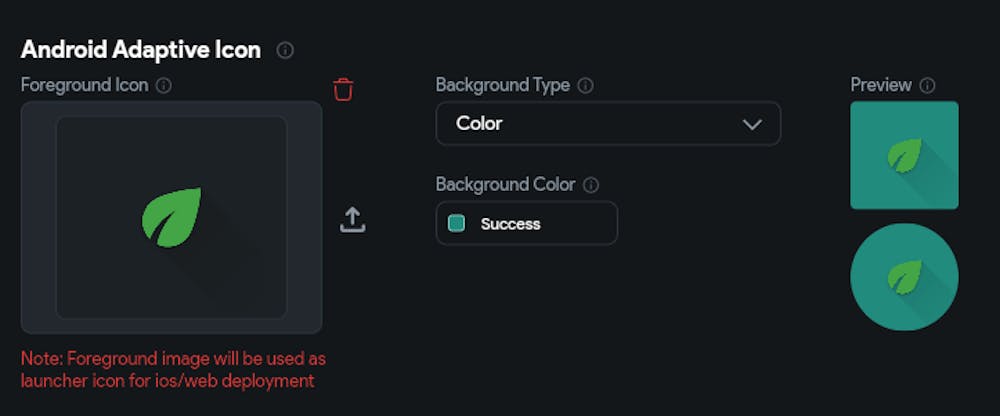
Task: Click the circular adaptive icon preview
Action: [904, 277]
